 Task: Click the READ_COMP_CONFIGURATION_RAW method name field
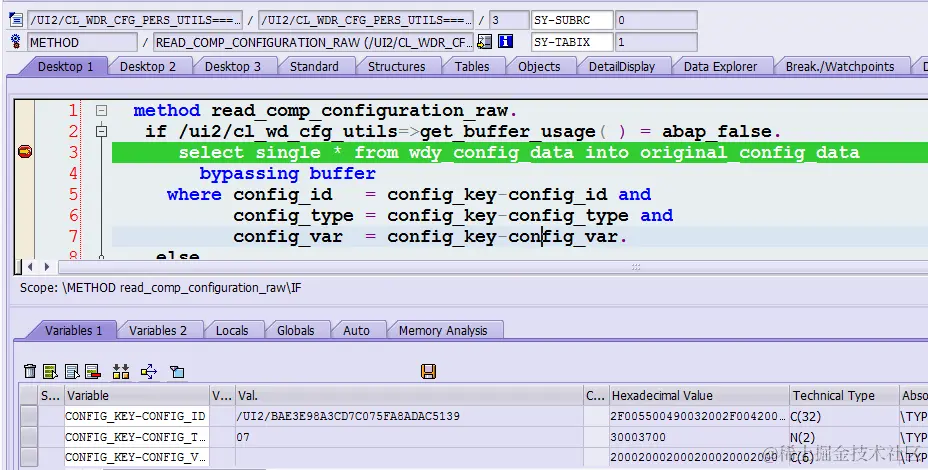313,43
